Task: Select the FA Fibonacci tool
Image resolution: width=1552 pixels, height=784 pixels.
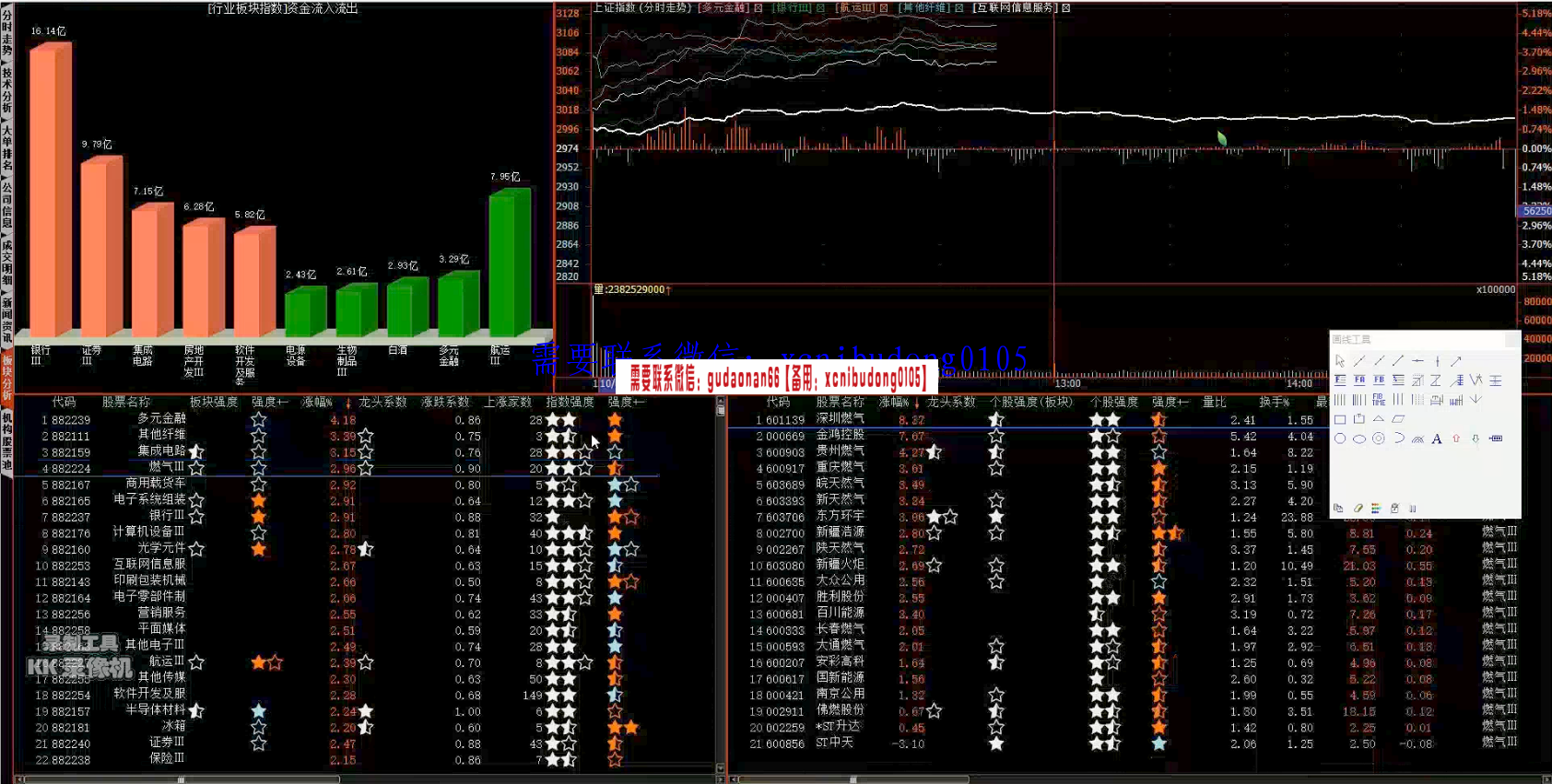Action: click(x=1359, y=380)
